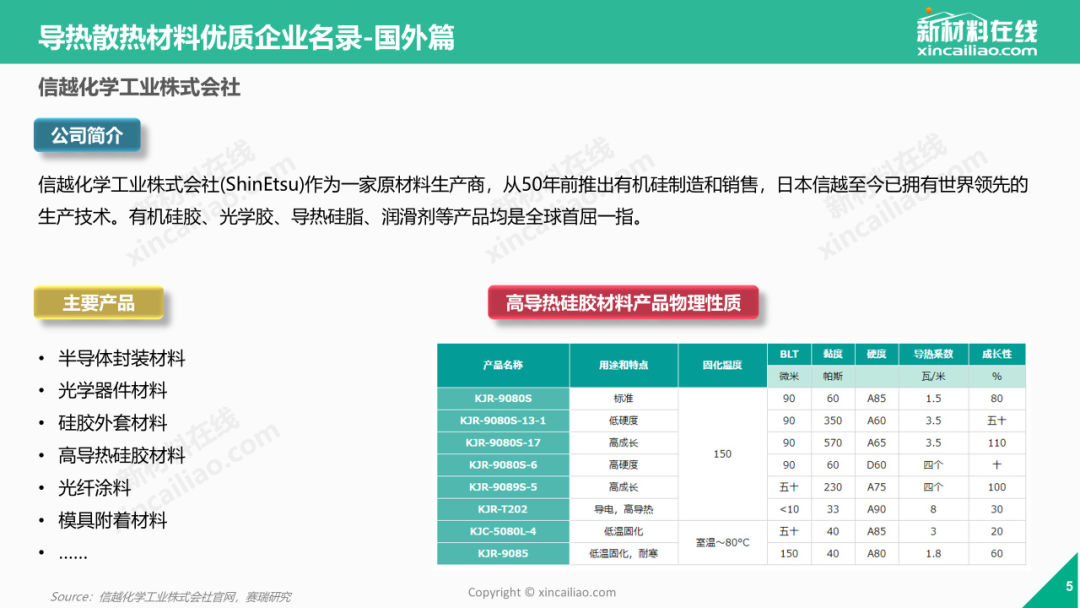1080x608 pixels.
Task: Click the 新材料在线 xincailiao.com logo
Action: tap(976, 33)
